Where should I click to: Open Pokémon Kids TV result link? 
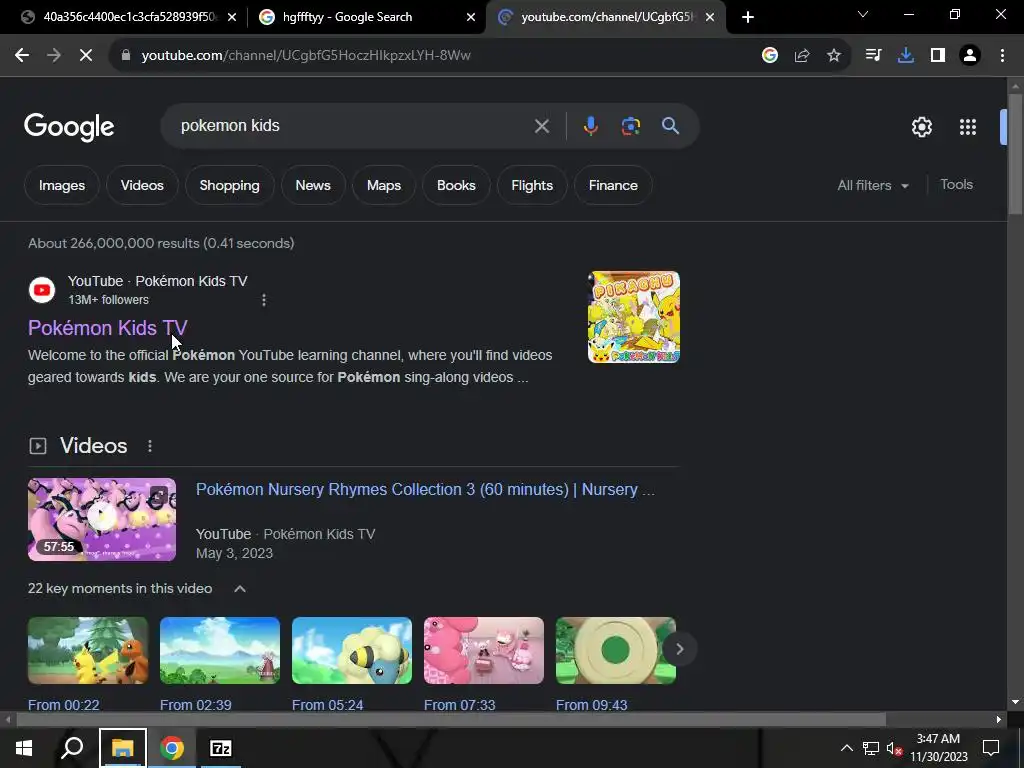[108, 328]
